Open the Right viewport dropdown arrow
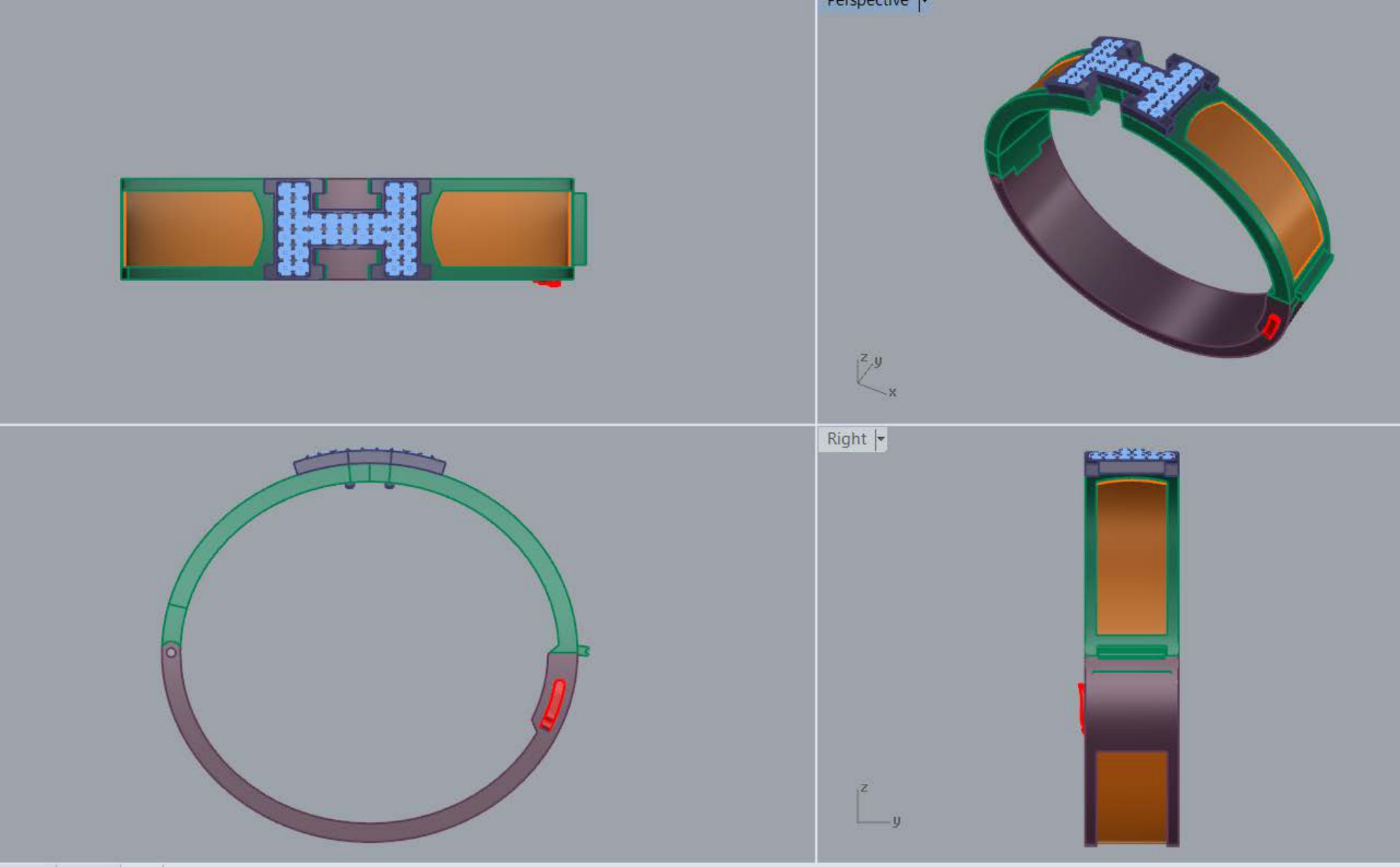The height and width of the screenshot is (867, 1400). coord(881,439)
